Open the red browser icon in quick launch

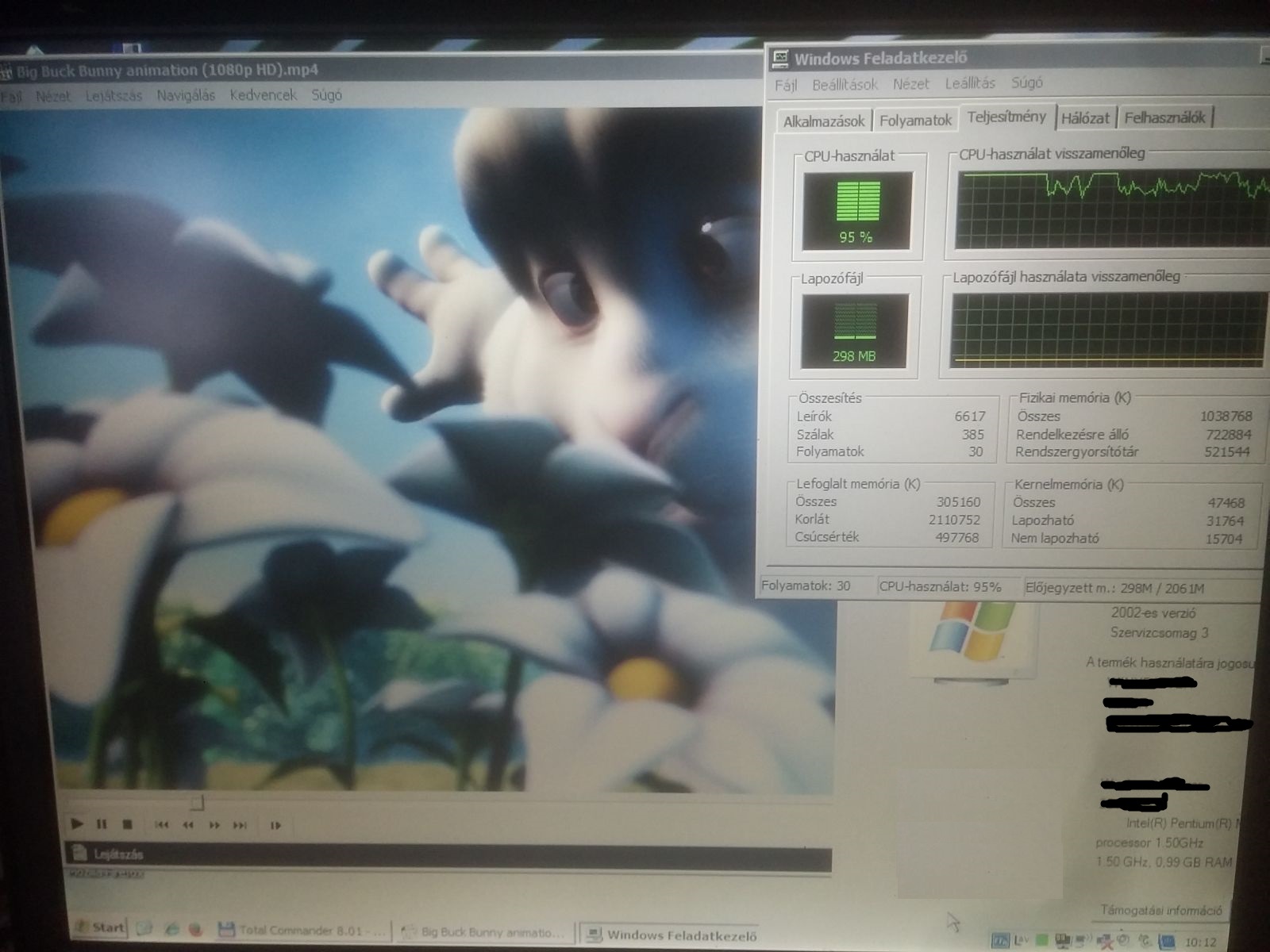pyautogui.click(x=196, y=929)
